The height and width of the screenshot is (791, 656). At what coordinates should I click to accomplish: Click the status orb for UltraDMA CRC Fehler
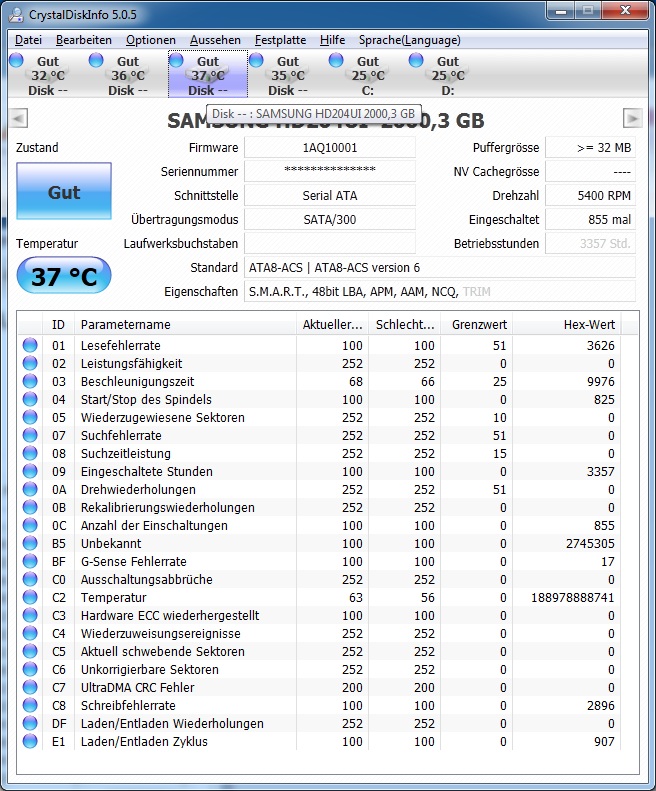30,687
